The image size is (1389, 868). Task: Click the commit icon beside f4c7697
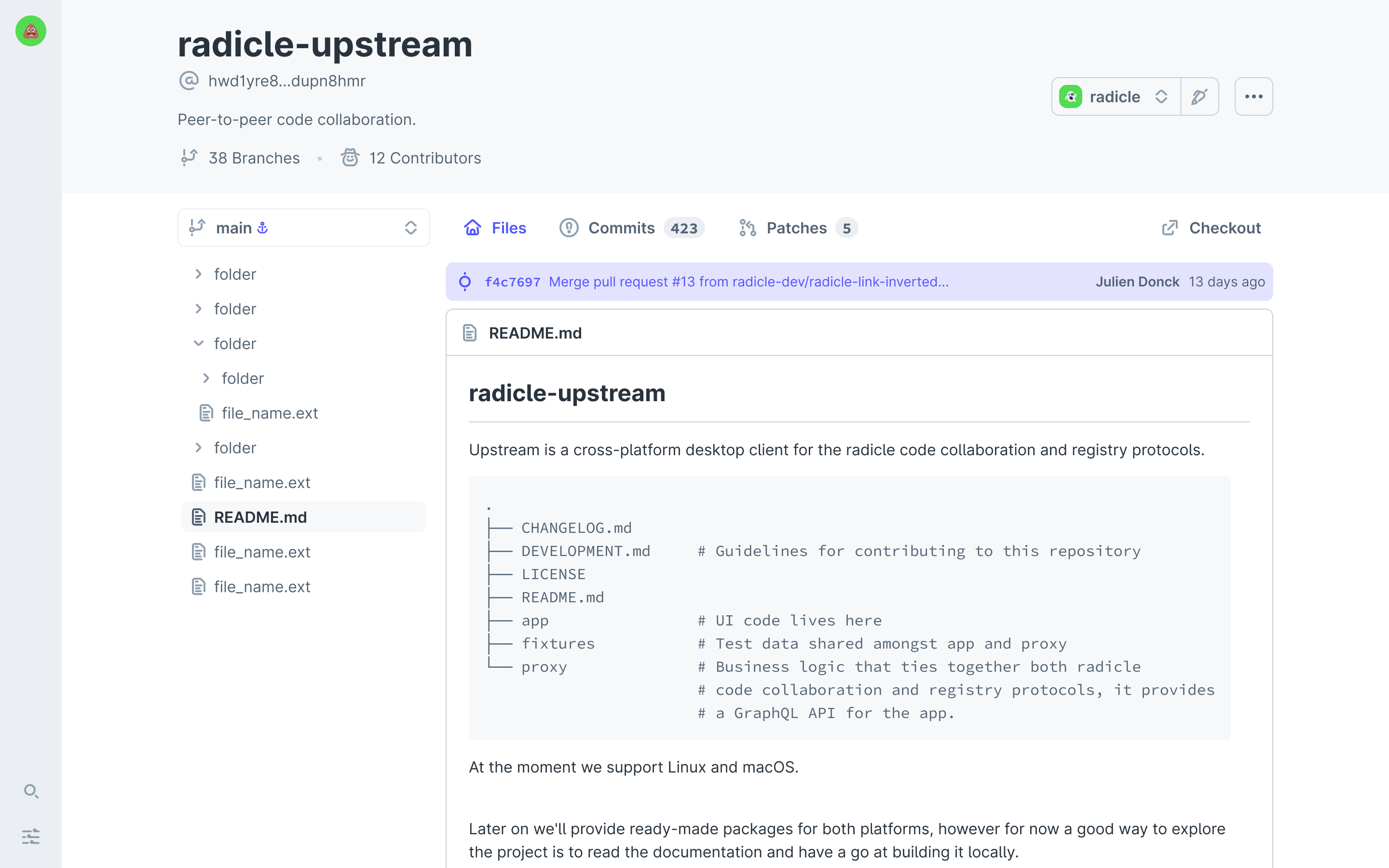coord(465,282)
